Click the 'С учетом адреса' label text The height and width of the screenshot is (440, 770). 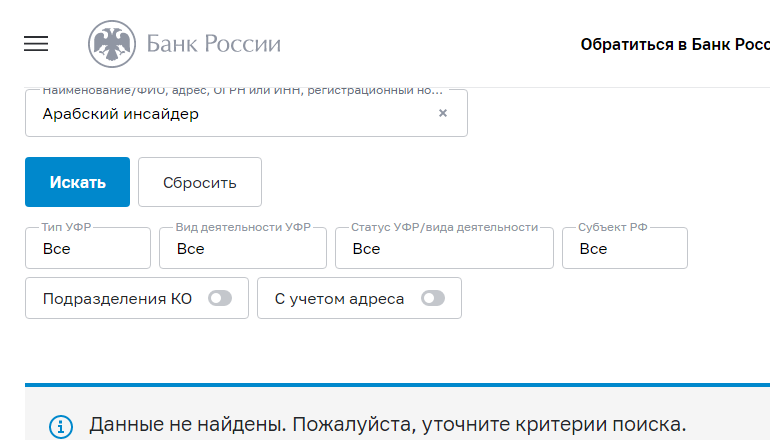pyautogui.click(x=339, y=298)
